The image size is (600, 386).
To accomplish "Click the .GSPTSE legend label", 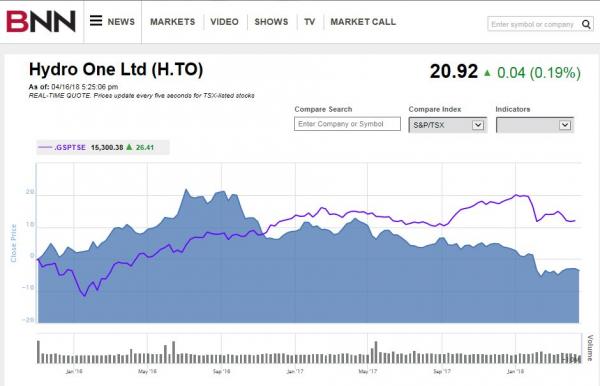I will (70, 147).
